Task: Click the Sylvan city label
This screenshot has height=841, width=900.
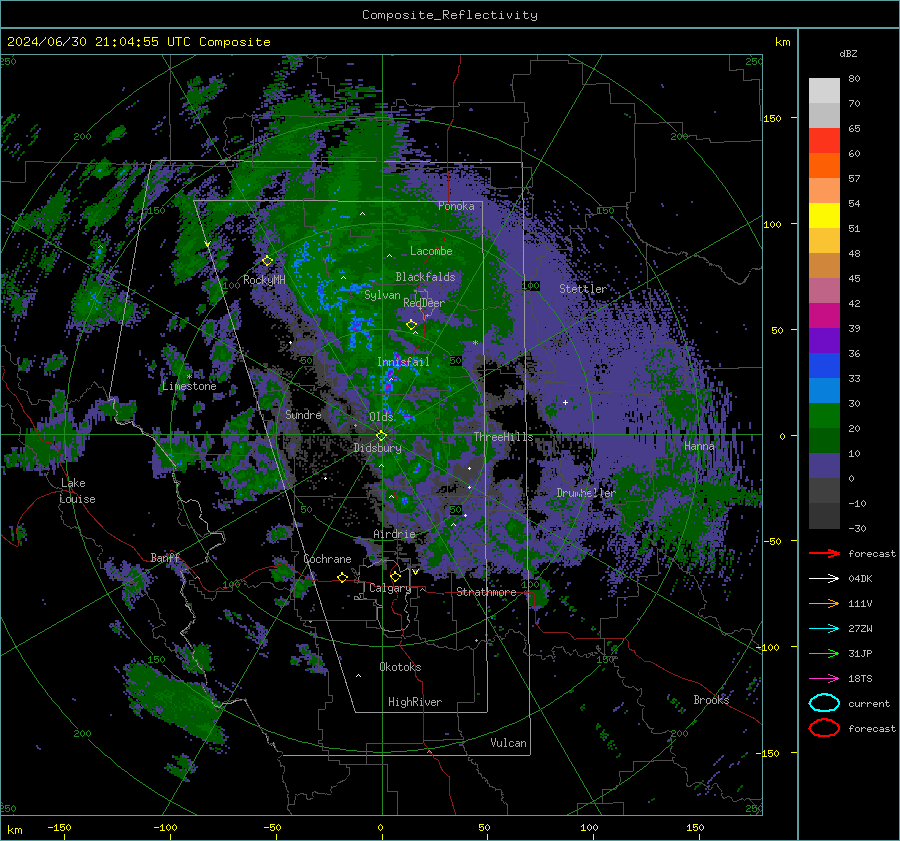Action: 382,295
